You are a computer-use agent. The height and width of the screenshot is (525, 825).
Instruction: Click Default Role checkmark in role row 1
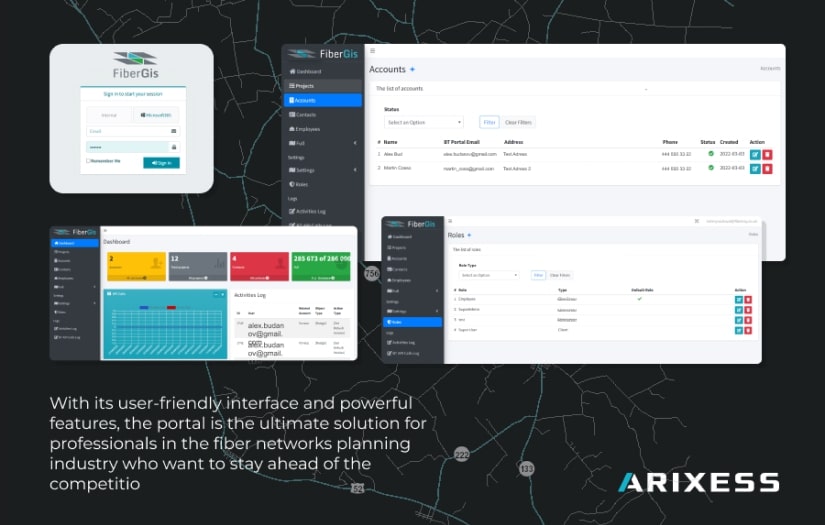pos(640,299)
